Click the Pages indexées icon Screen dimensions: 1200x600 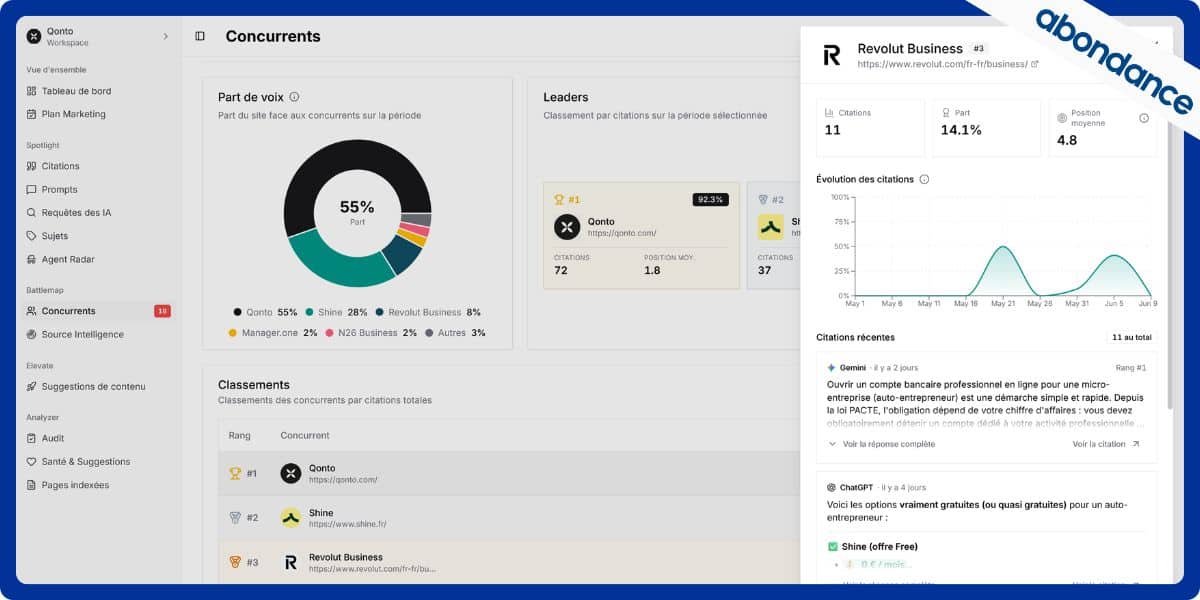pos(32,485)
